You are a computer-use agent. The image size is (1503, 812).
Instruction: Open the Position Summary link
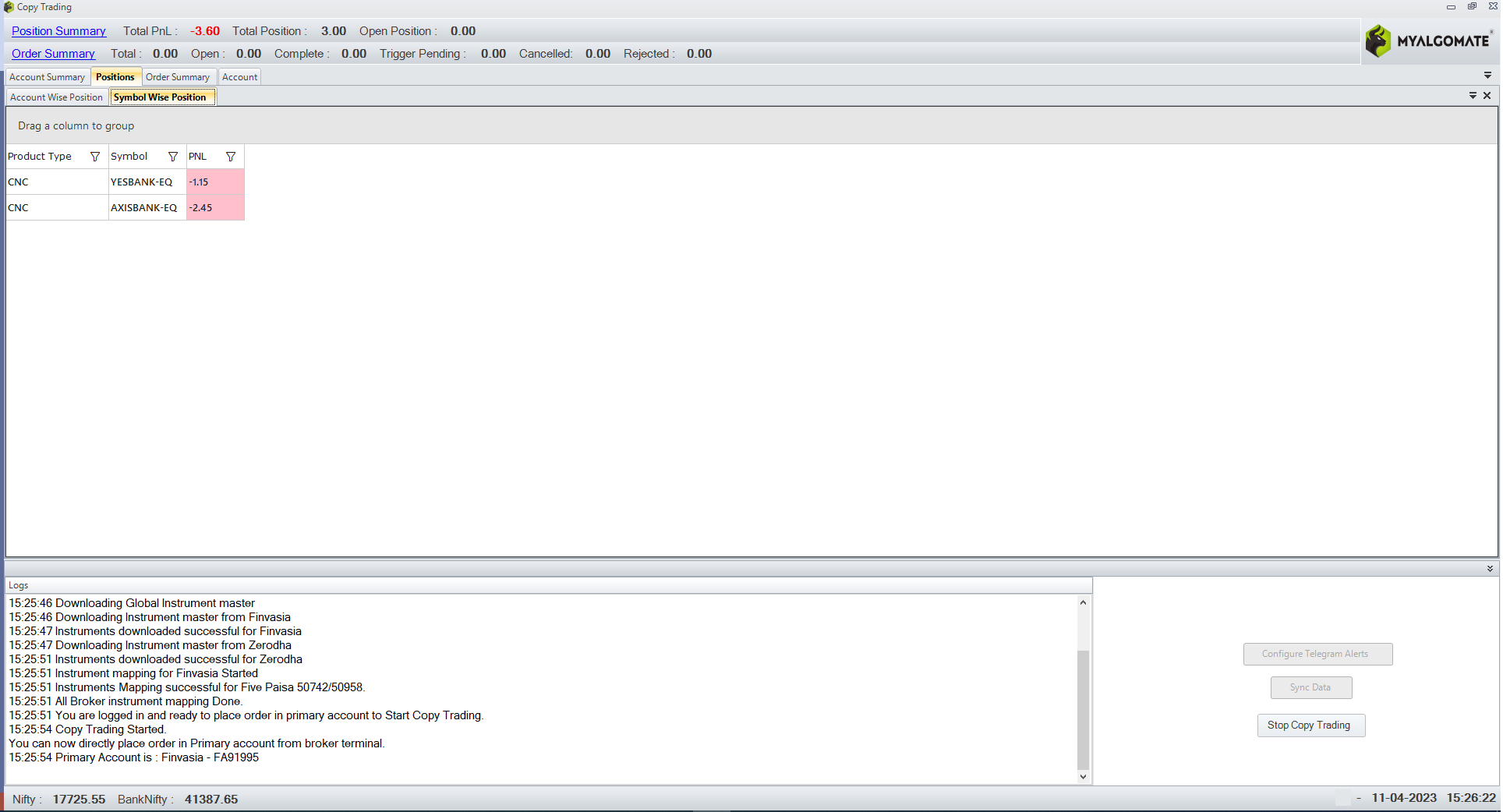tap(58, 31)
